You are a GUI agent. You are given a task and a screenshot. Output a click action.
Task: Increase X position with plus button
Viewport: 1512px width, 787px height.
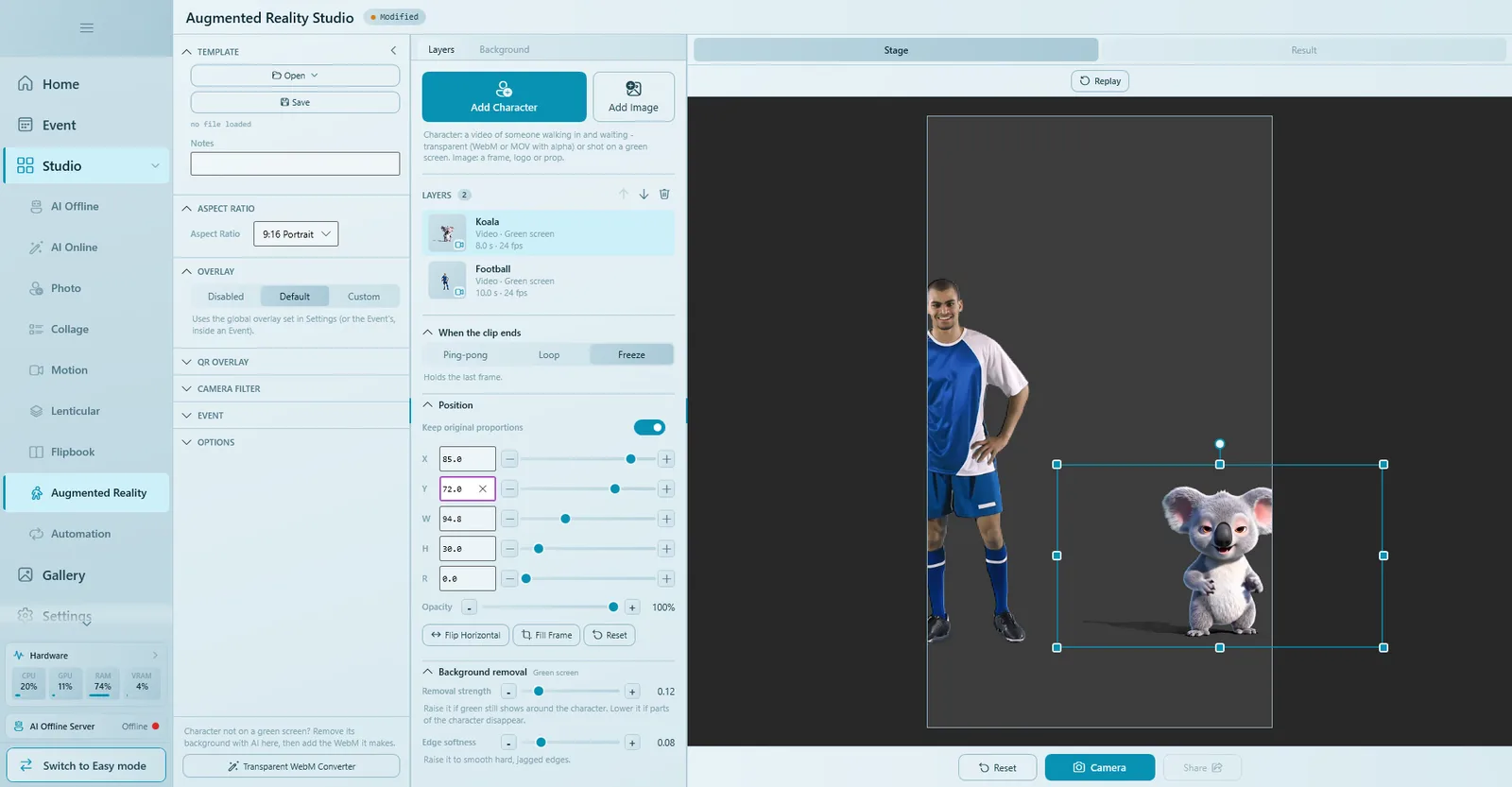pos(666,459)
